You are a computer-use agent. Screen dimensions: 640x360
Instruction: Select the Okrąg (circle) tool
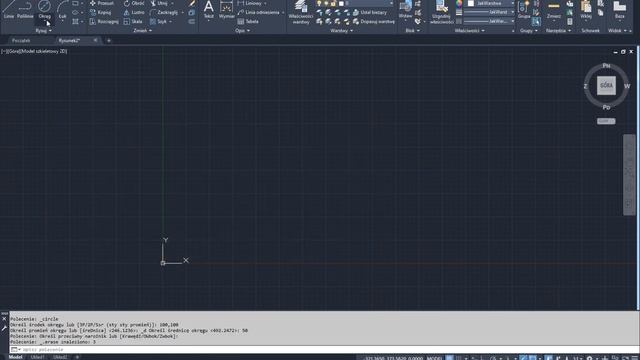coord(44,10)
